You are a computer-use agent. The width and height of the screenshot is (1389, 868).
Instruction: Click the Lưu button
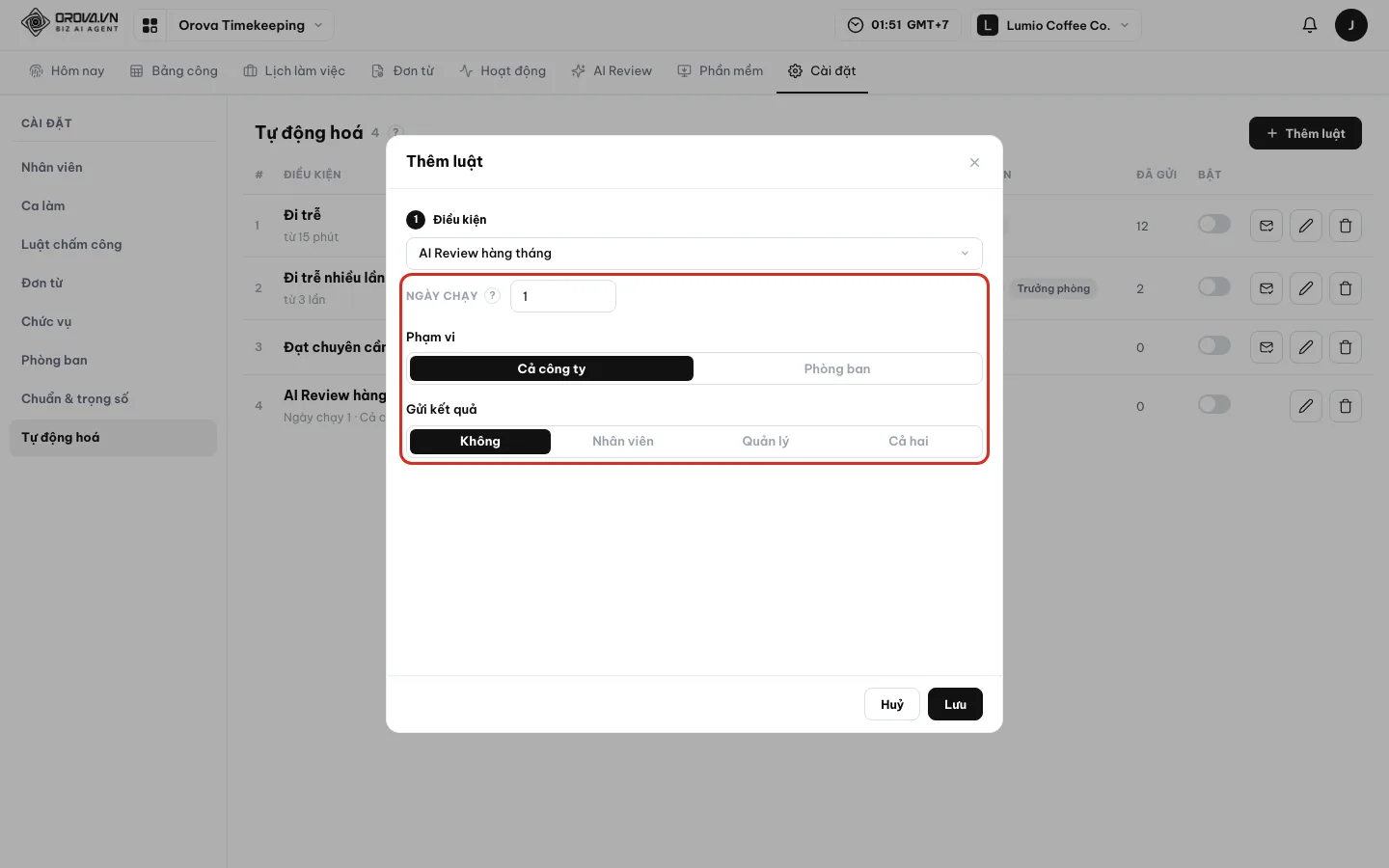tap(955, 705)
